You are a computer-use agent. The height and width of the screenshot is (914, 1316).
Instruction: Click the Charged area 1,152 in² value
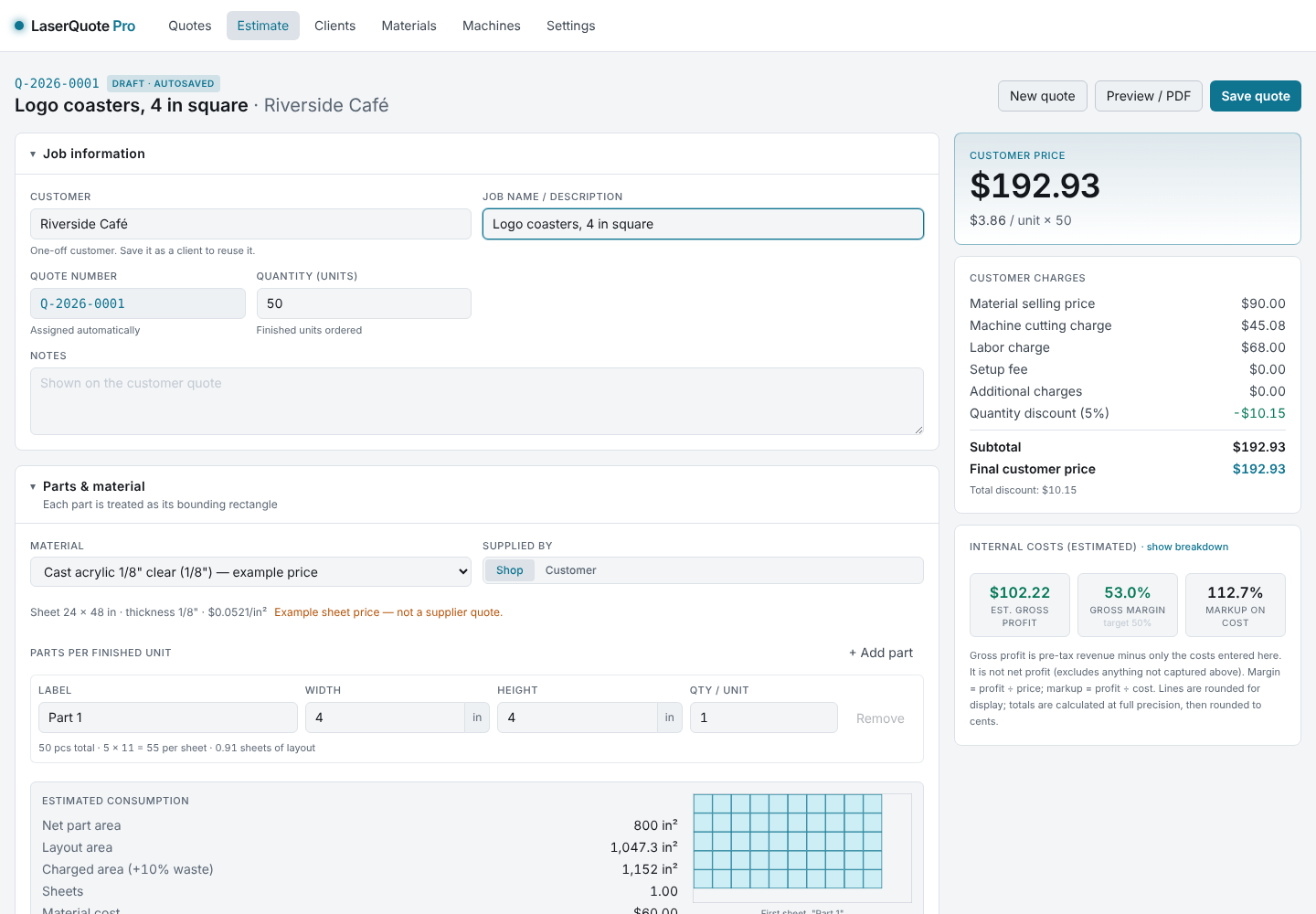[650, 869]
